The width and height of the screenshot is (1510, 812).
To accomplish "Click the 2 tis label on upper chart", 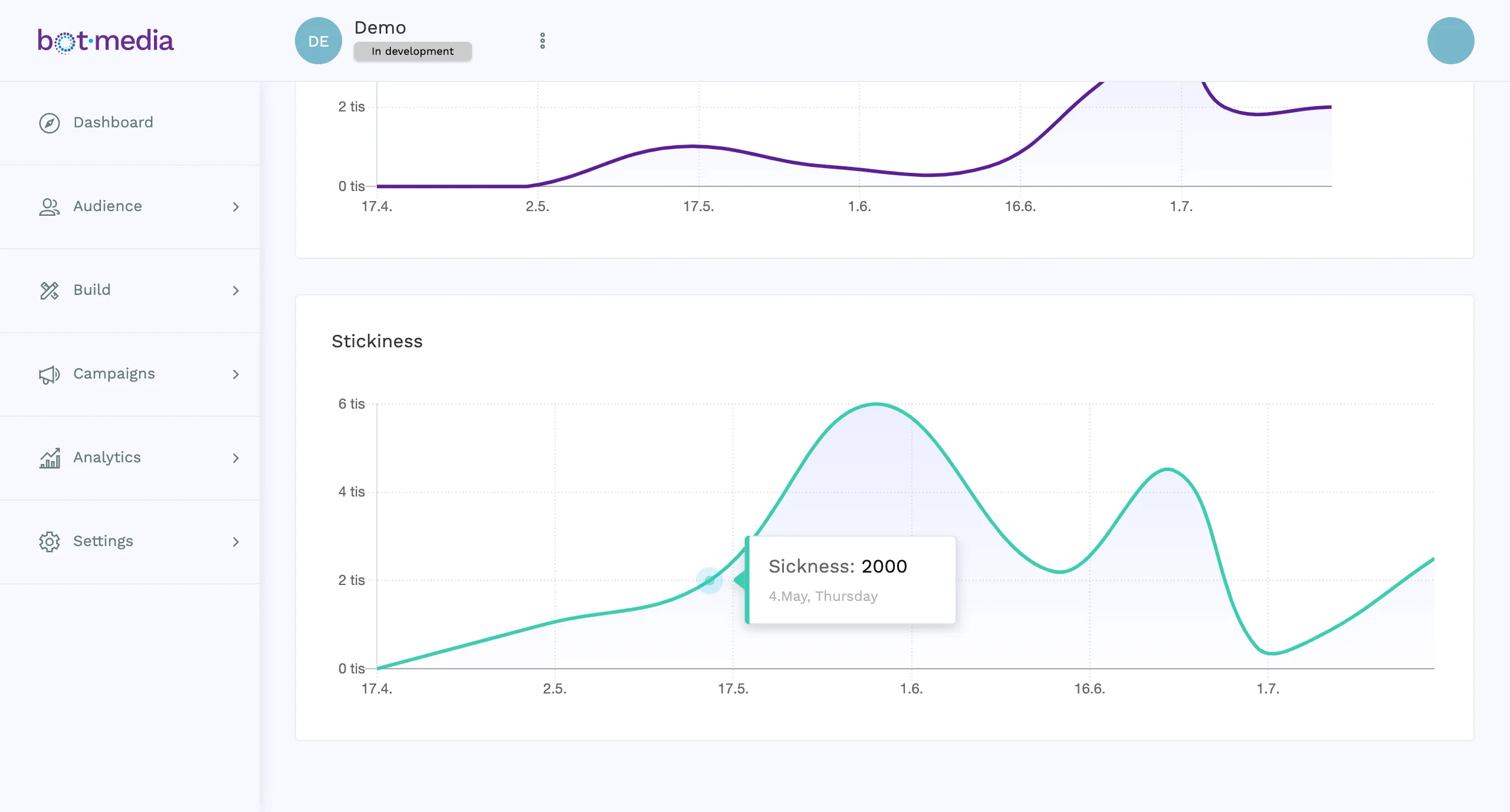I will click(x=352, y=107).
